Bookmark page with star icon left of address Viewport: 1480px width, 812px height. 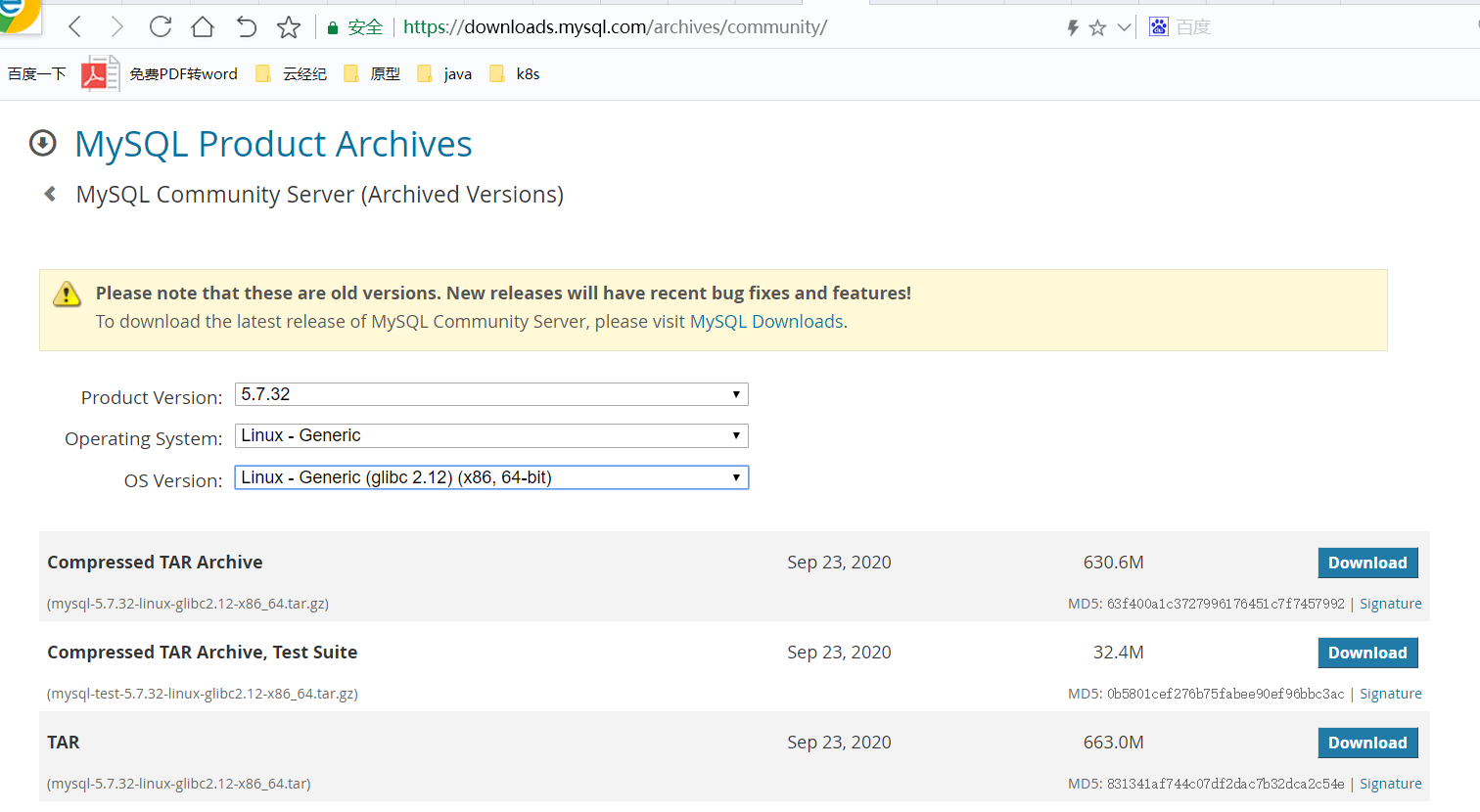289,26
